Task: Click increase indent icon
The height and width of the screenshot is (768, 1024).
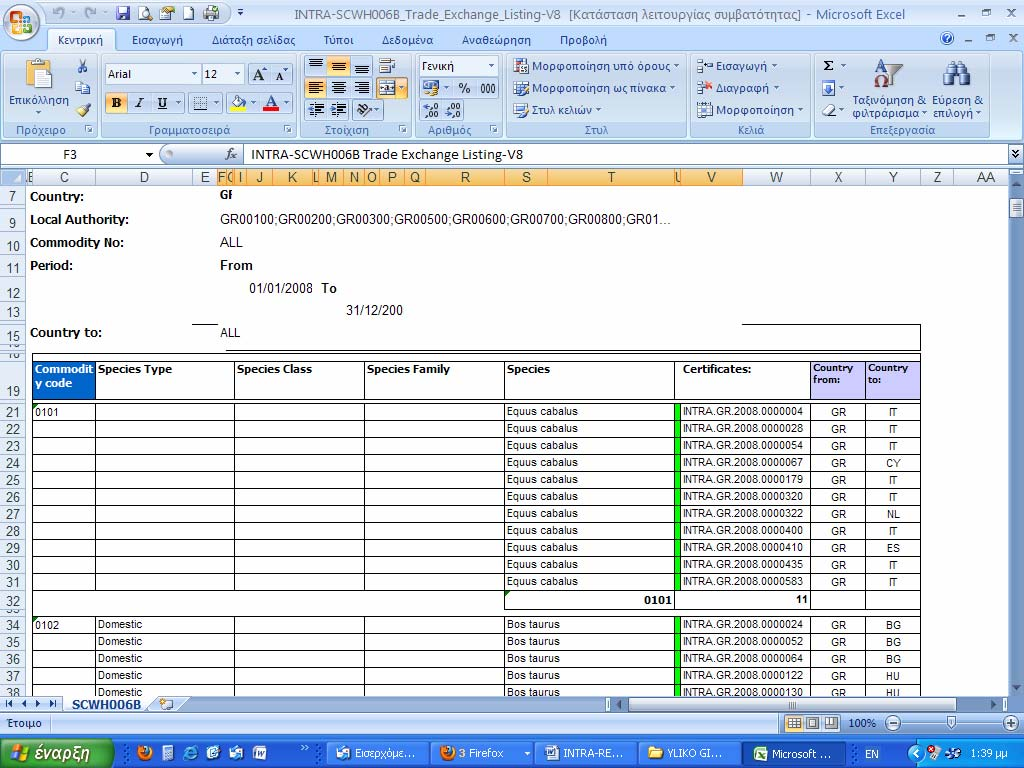Action: [x=338, y=110]
